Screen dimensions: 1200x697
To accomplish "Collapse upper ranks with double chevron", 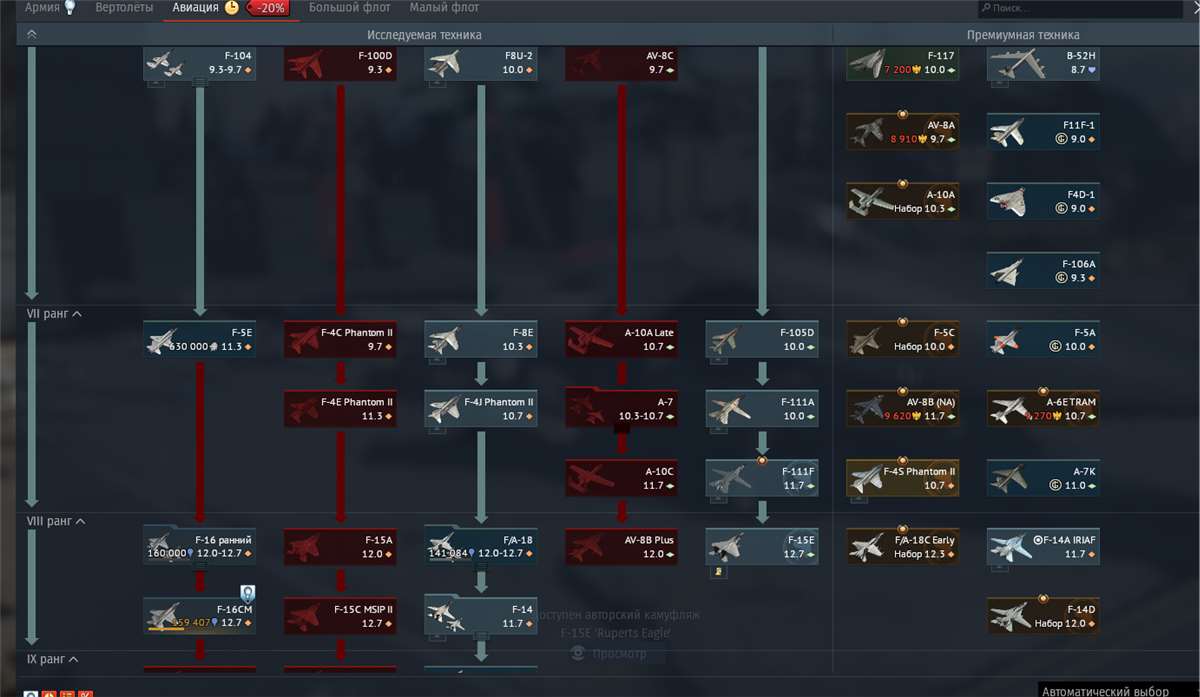I will coord(31,34).
